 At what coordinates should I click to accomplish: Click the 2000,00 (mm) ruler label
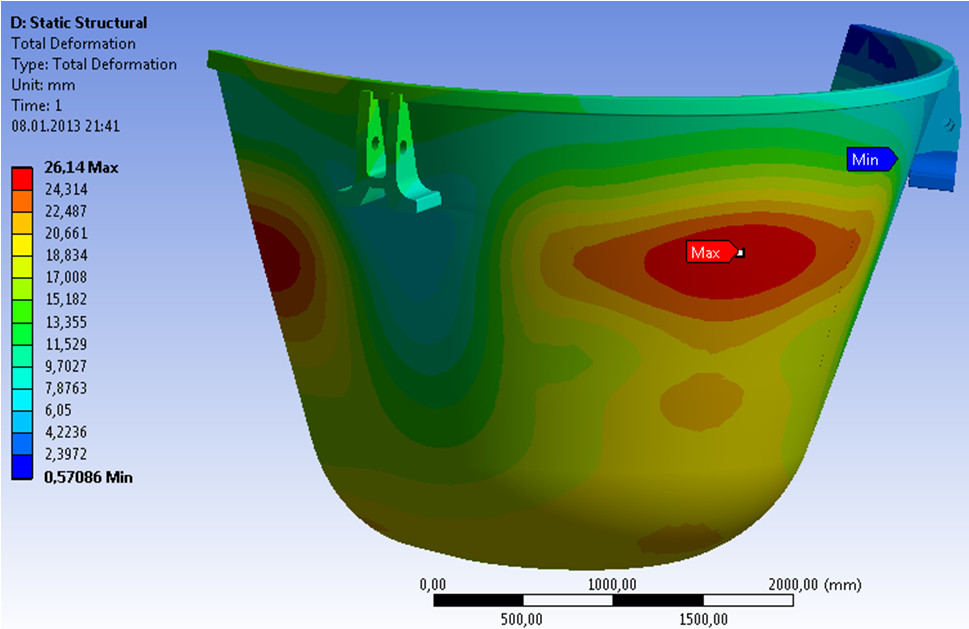[814, 584]
